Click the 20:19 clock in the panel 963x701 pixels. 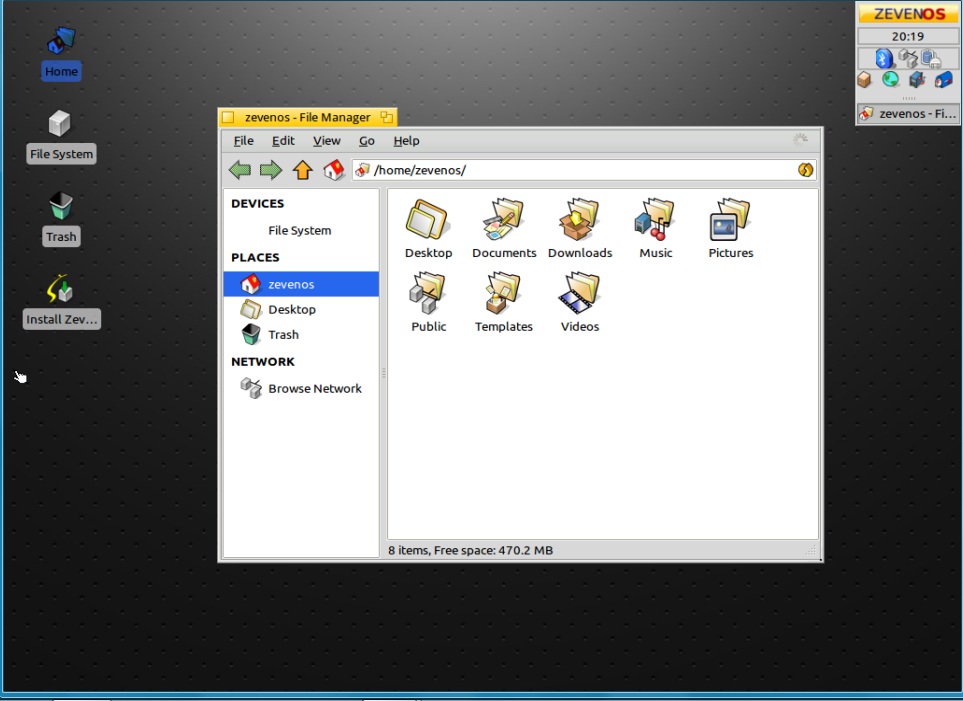[908, 36]
